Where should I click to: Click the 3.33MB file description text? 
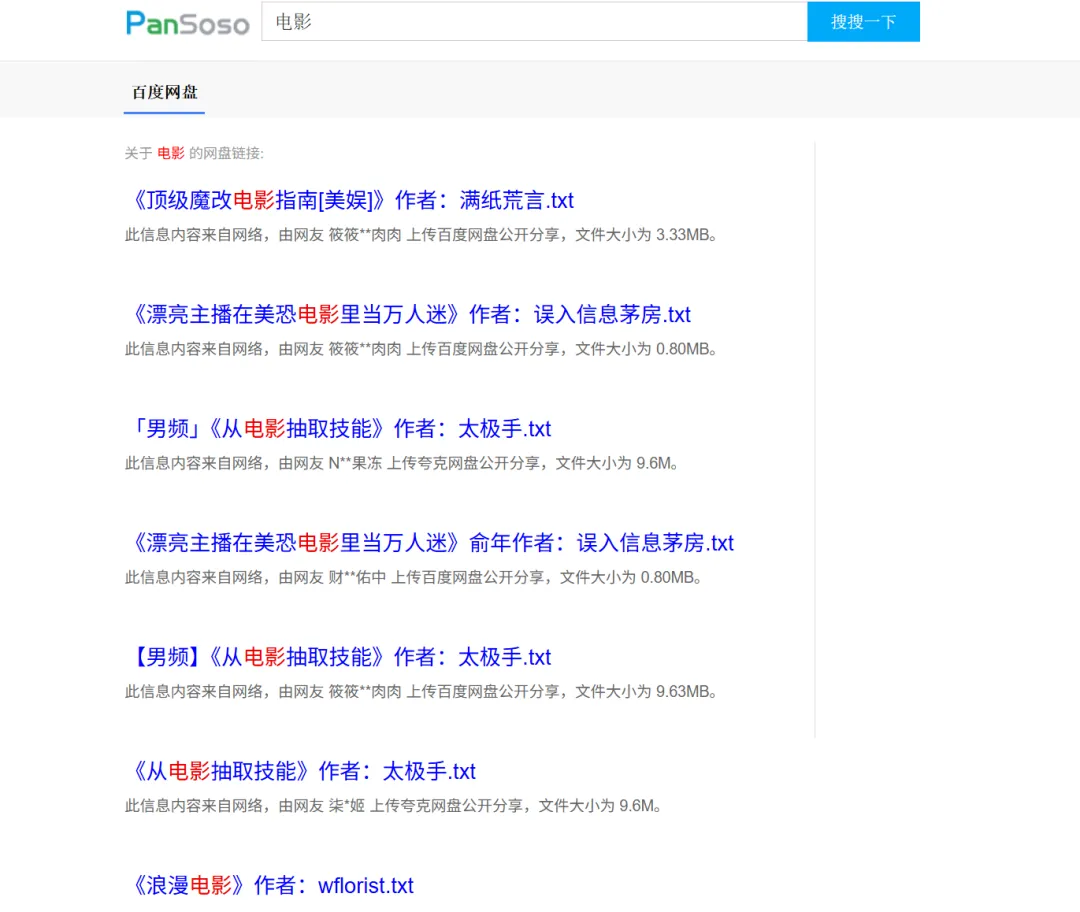[x=422, y=235]
